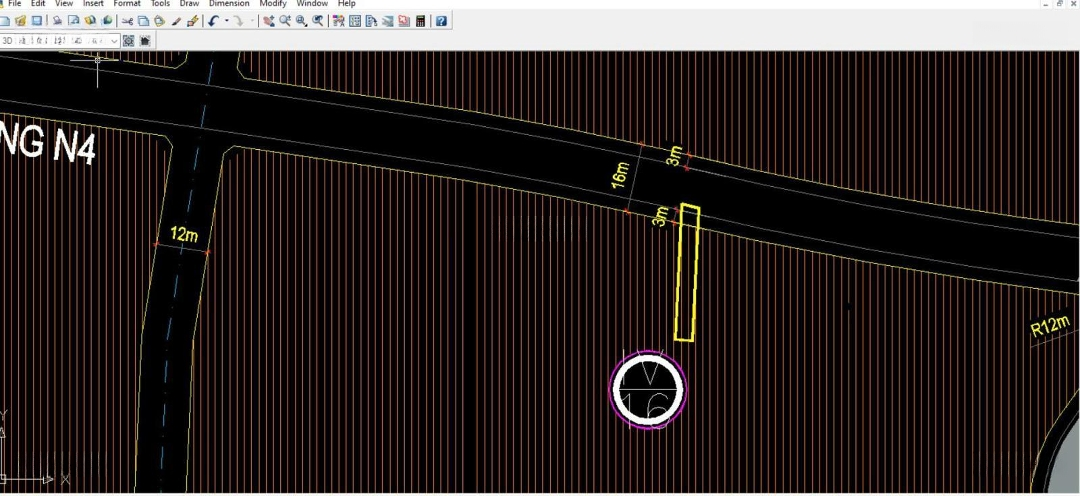Expand the undo history dropdown arrow
The image size is (1080, 496).
[x=227, y=21]
